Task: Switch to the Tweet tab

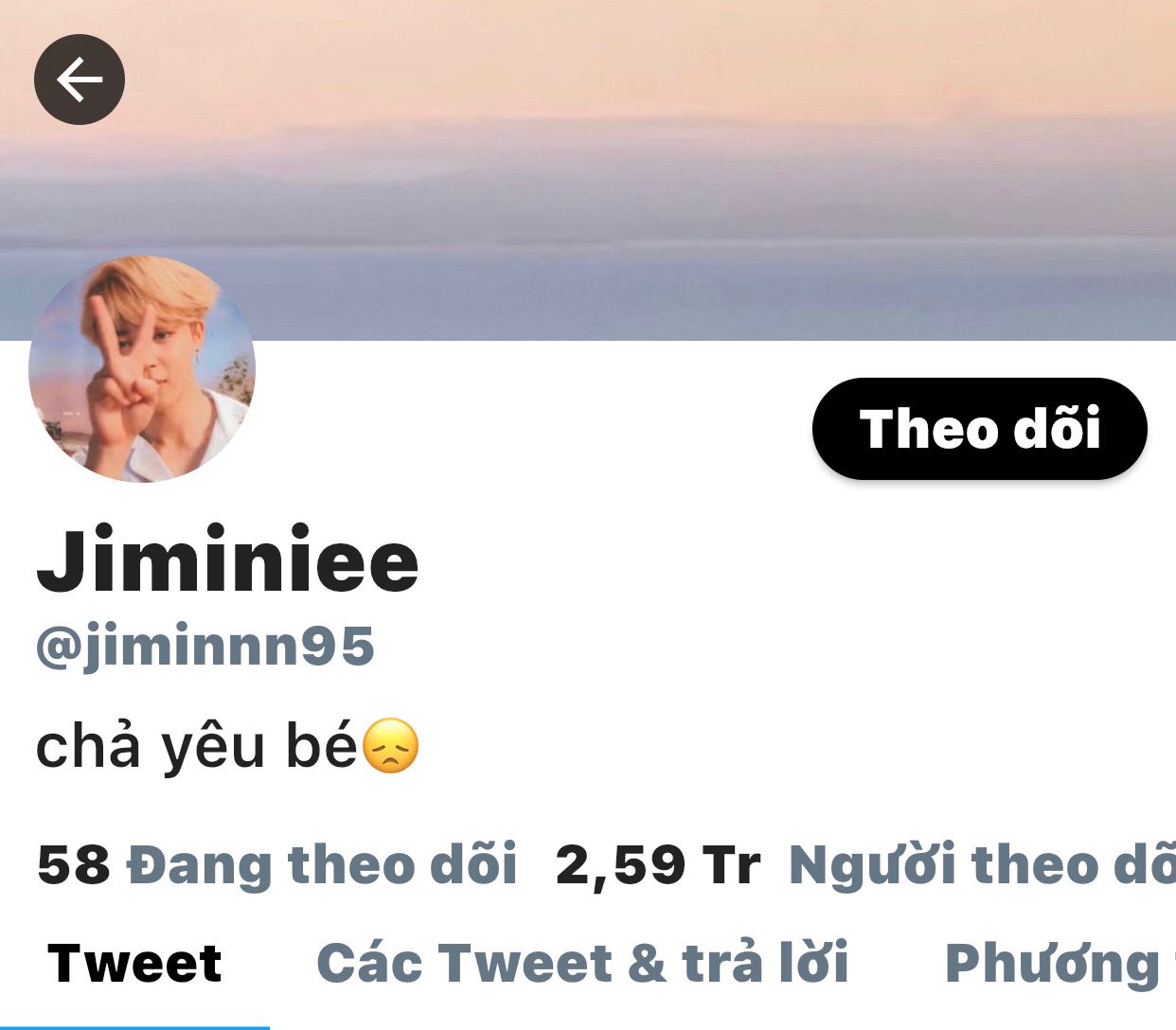Action: click(134, 964)
